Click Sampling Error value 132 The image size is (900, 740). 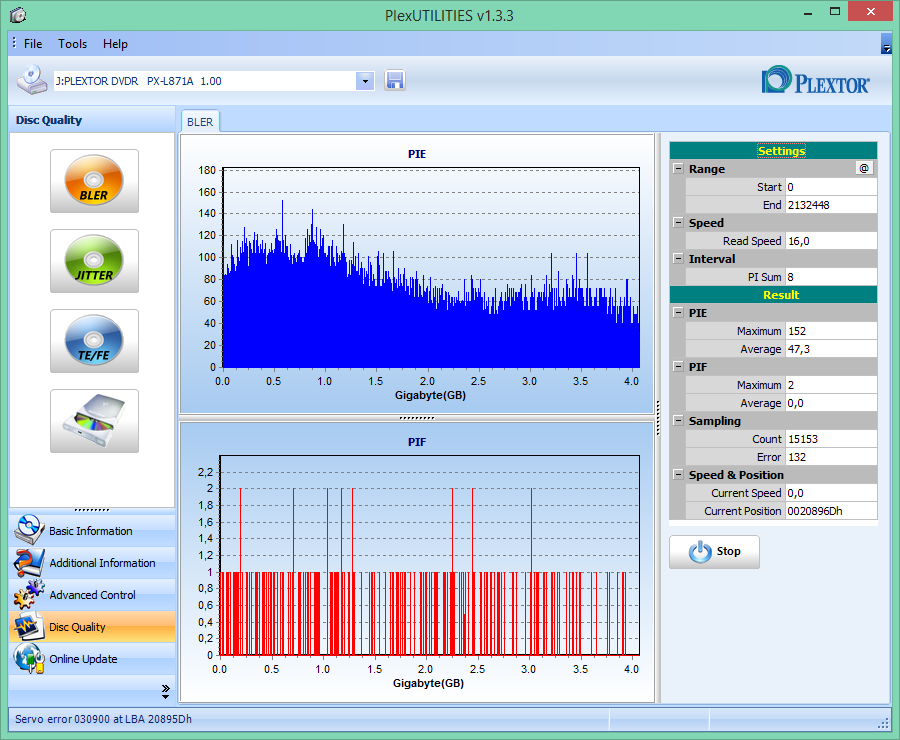(x=831, y=457)
